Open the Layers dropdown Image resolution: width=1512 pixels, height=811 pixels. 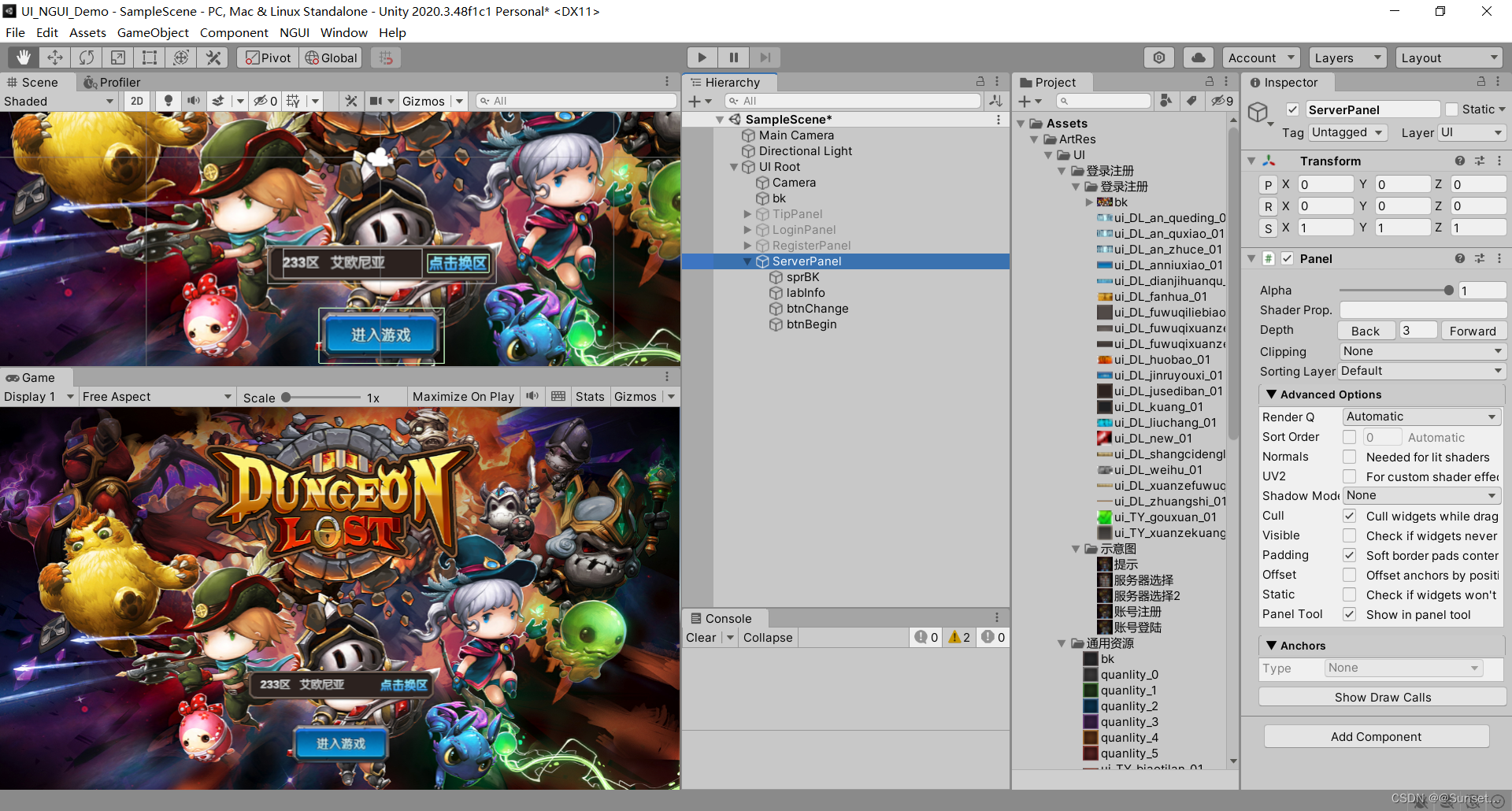[x=1347, y=57]
